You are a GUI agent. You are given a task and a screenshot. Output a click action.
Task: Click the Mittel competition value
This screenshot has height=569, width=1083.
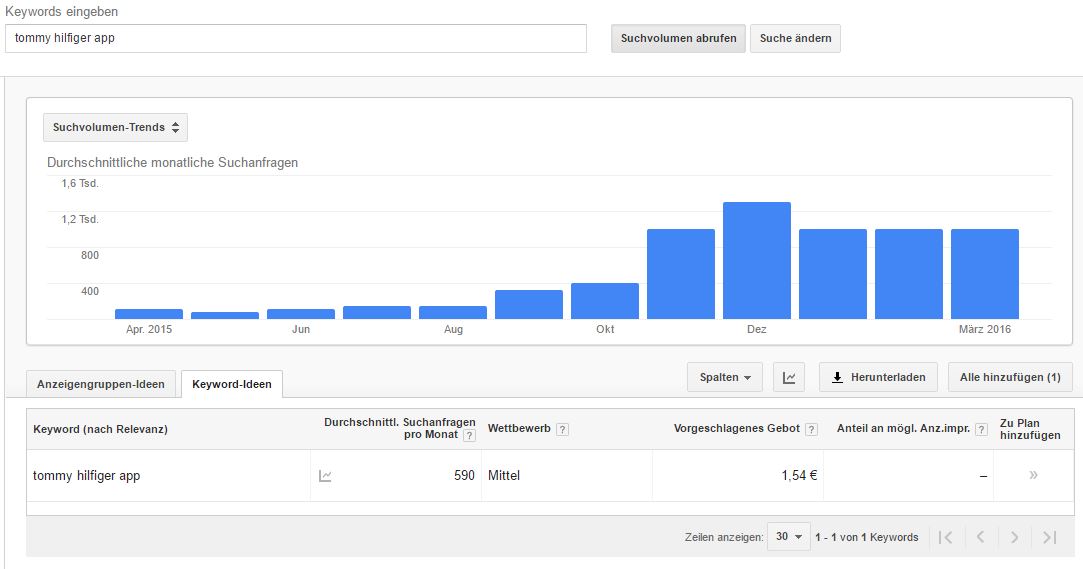pyautogui.click(x=504, y=476)
